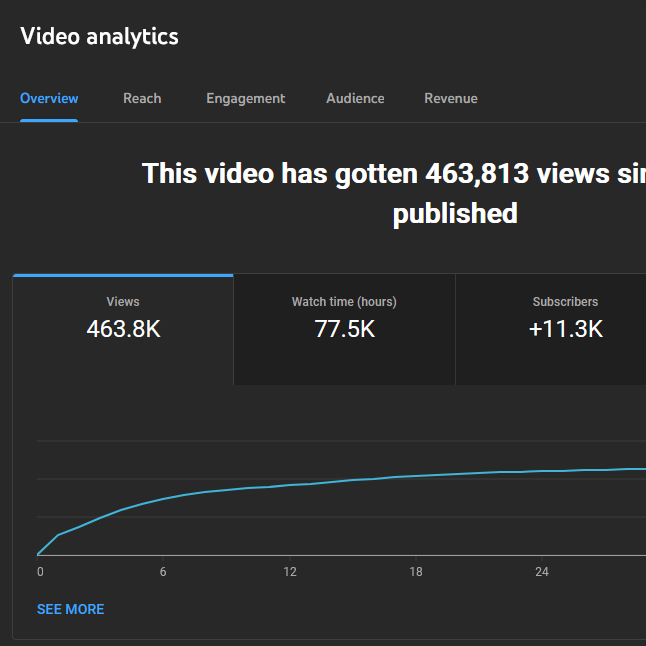The width and height of the screenshot is (646, 646).
Task: Open the Reach tab
Action: click(x=142, y=98)
